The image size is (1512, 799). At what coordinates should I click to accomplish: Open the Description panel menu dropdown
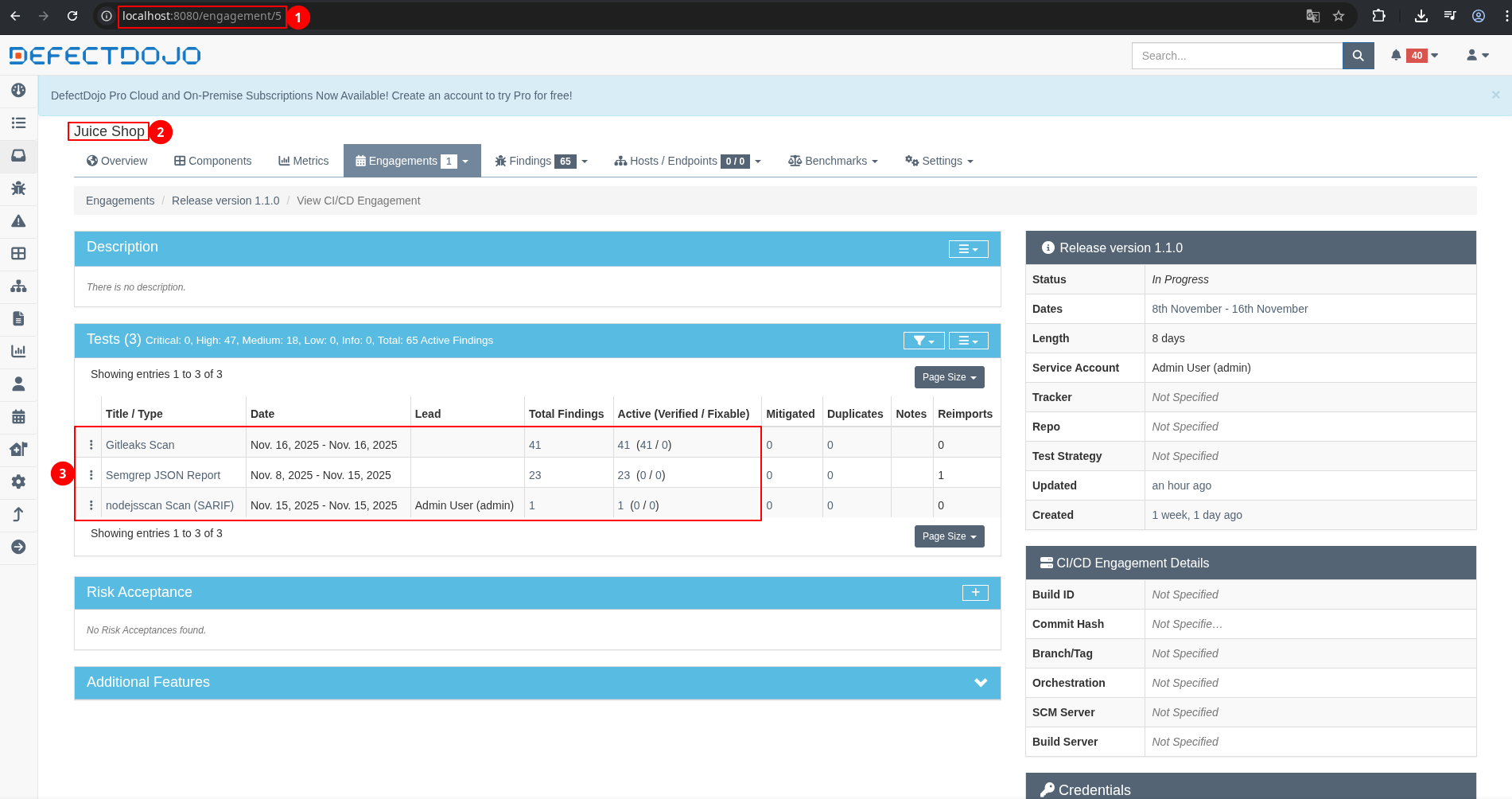point(968,249)
